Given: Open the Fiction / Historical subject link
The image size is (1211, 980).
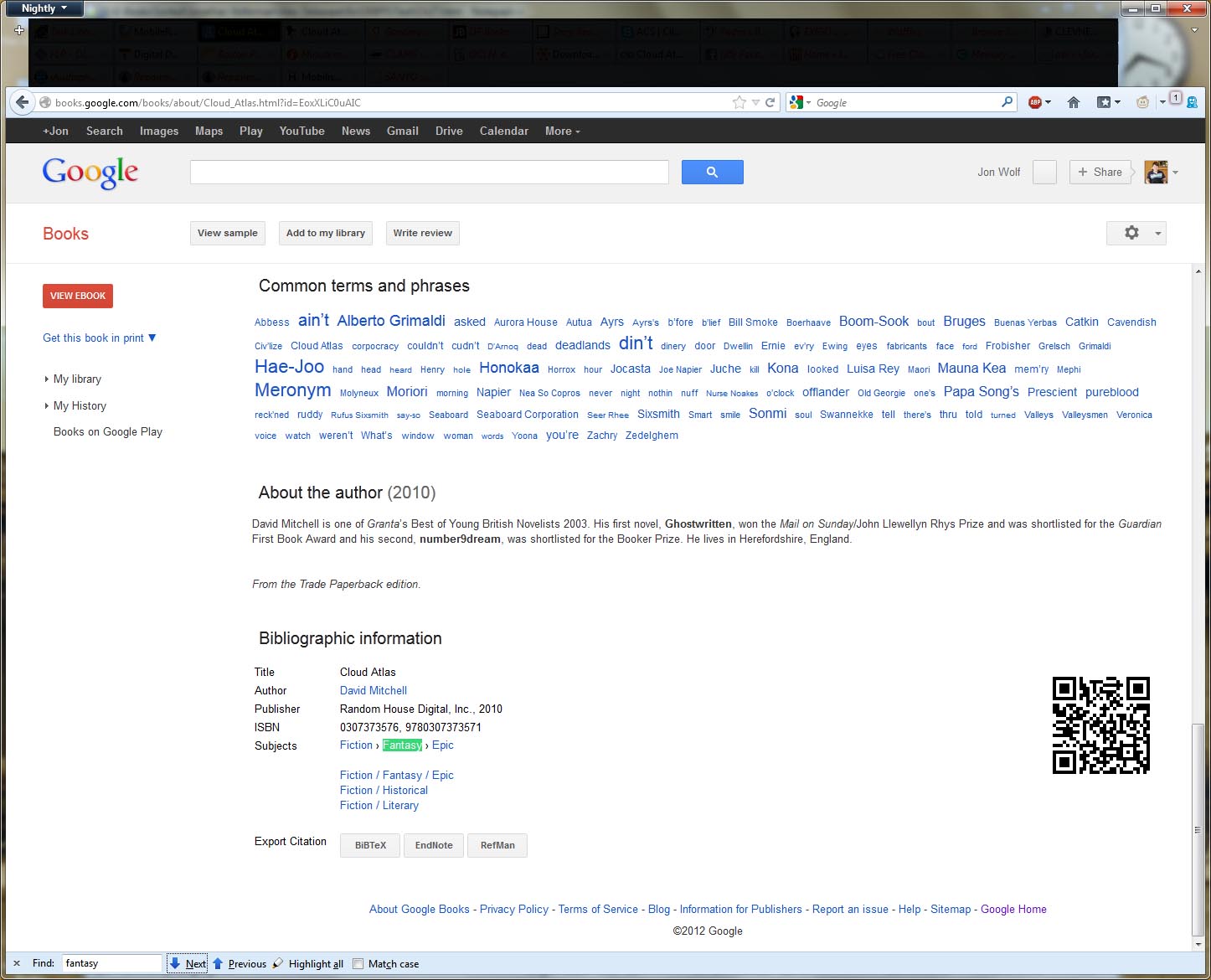Looking at the screenshot, I should click(384, 790).
